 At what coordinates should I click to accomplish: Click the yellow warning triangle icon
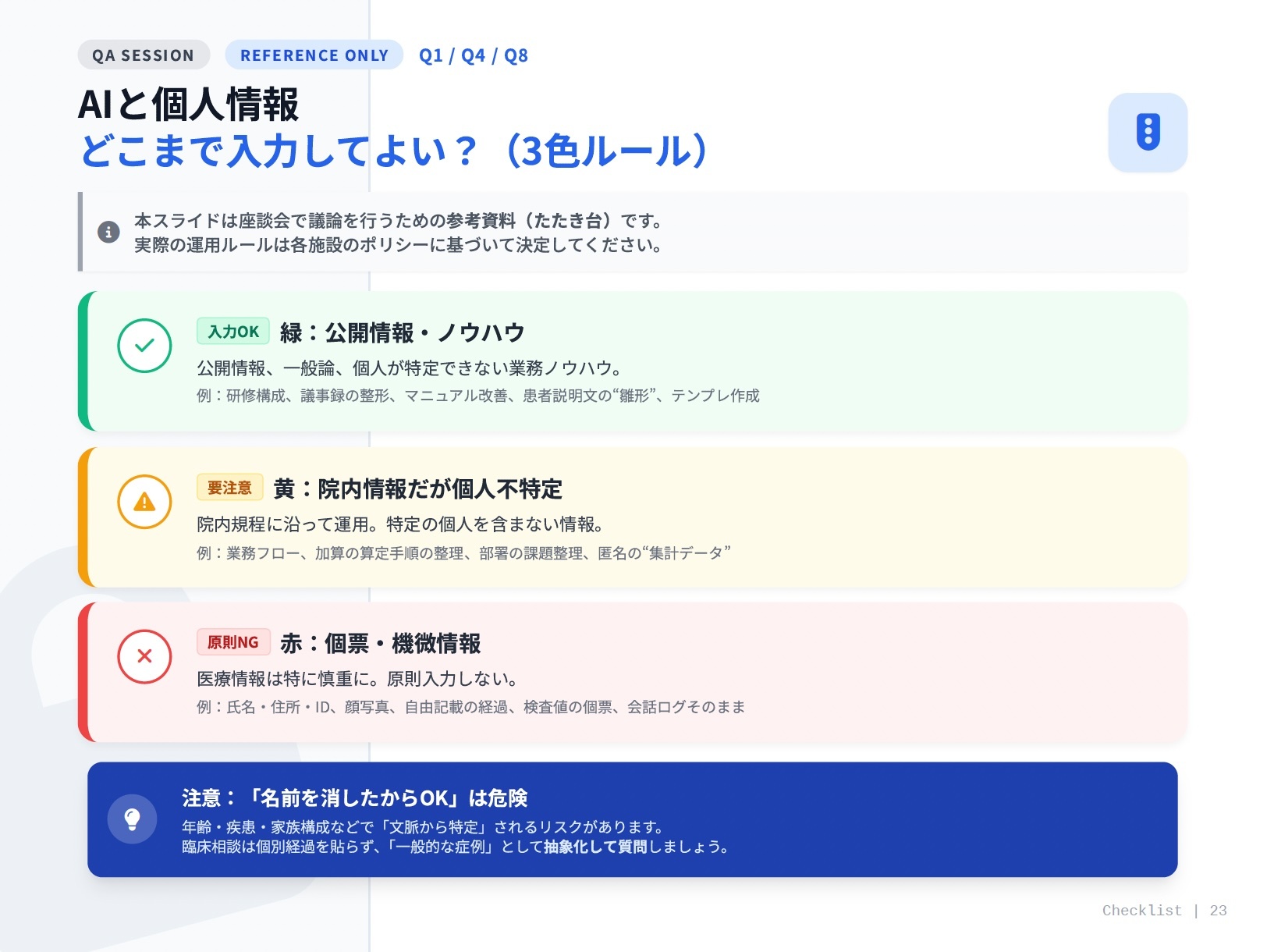point(144,502)
